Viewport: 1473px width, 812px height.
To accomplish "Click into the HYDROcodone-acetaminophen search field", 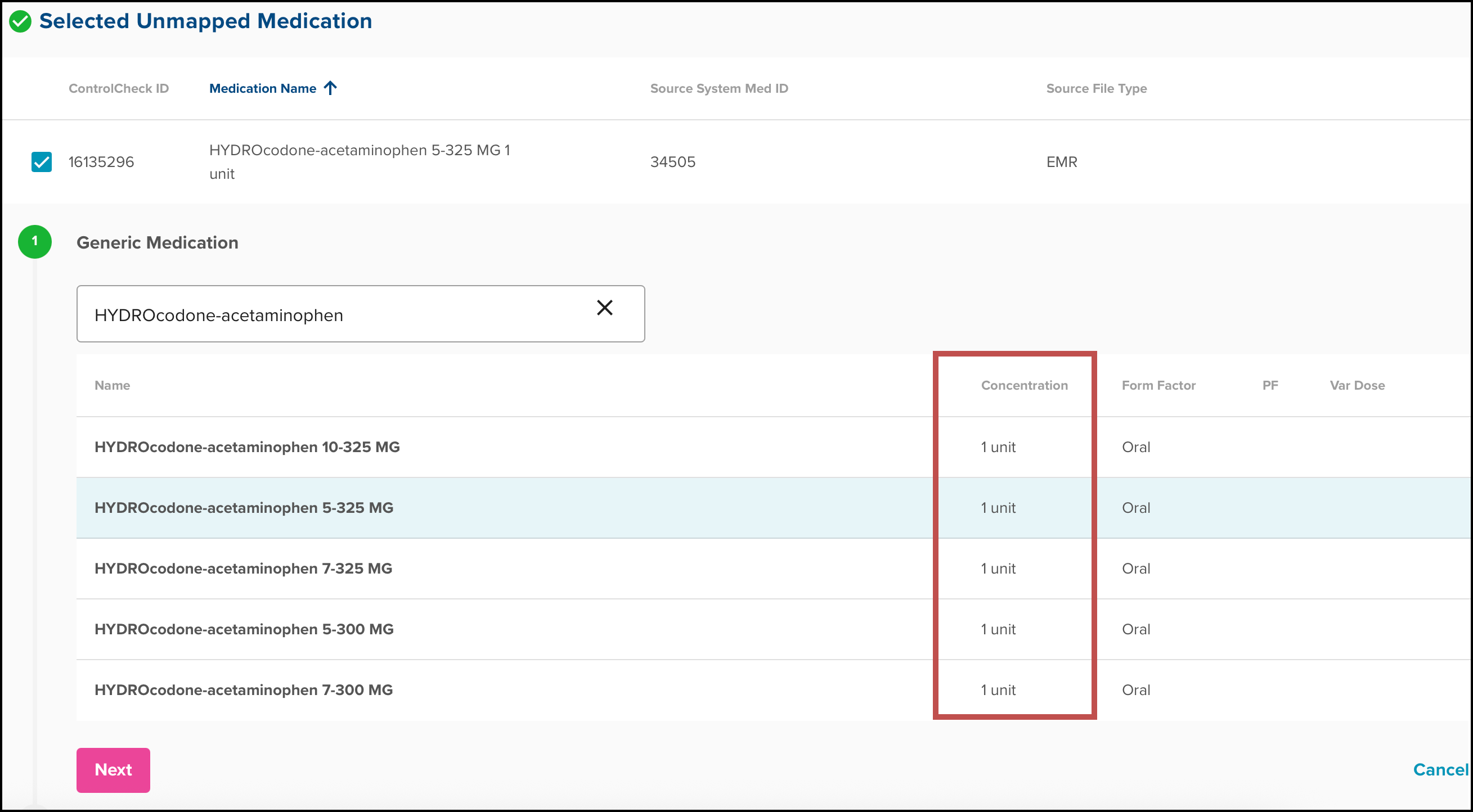I will point(331,315).
